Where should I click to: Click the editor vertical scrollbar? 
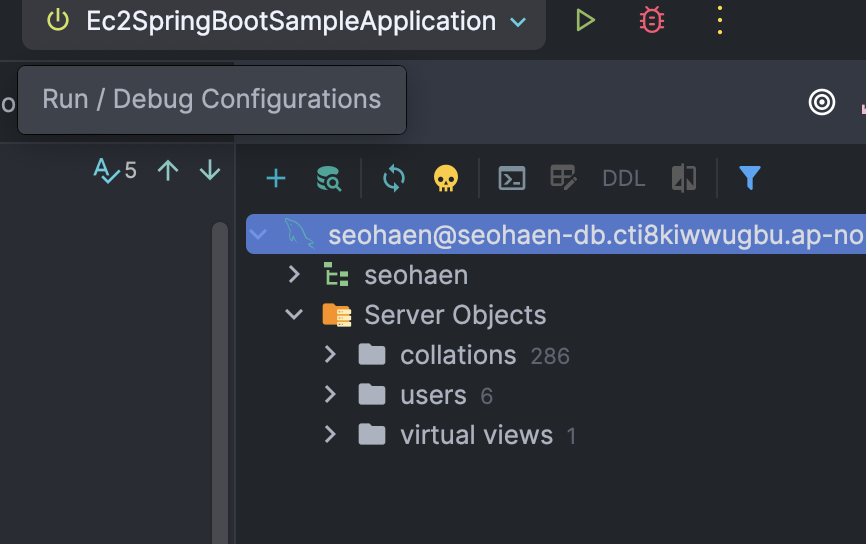point(220,382)
